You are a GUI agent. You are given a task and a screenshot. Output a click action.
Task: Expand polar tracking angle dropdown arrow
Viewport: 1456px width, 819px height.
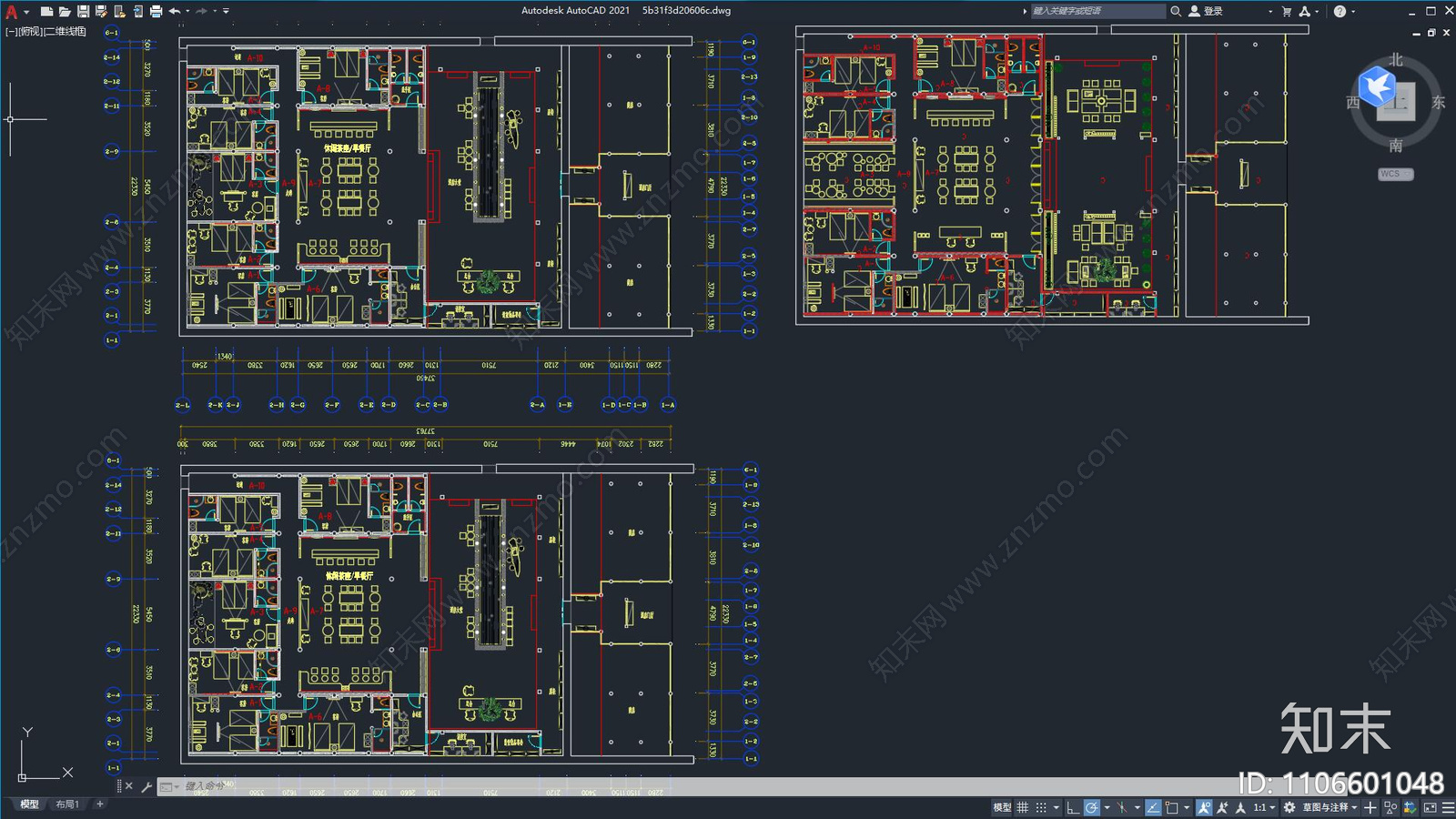pyautogui.click(x=1107, y=807)
